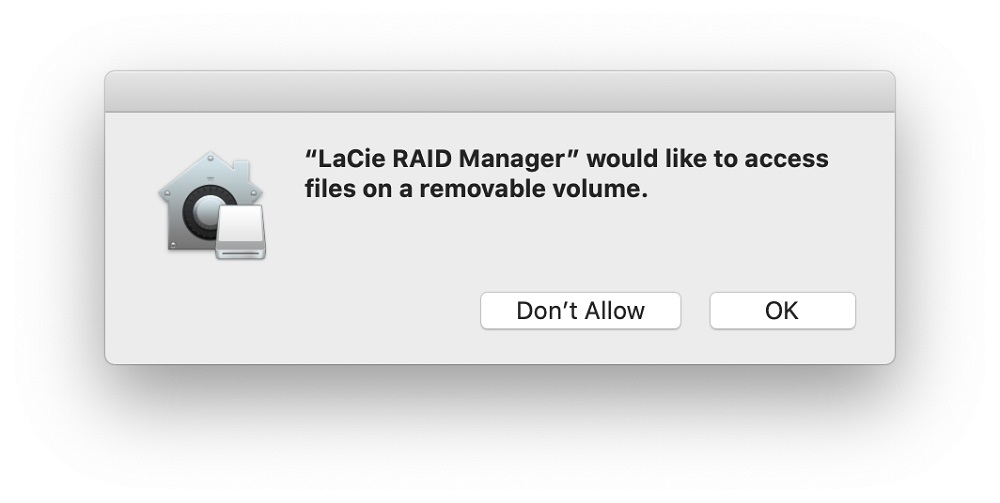1000x503 pixels.
Task: Select the removable drive badge icon
Action: (x=240, y=232)
